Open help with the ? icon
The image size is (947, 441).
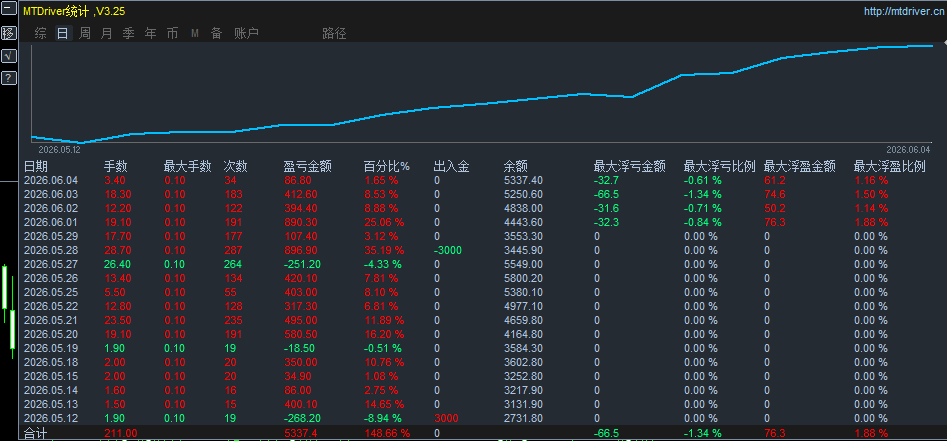tap(9, 77)
